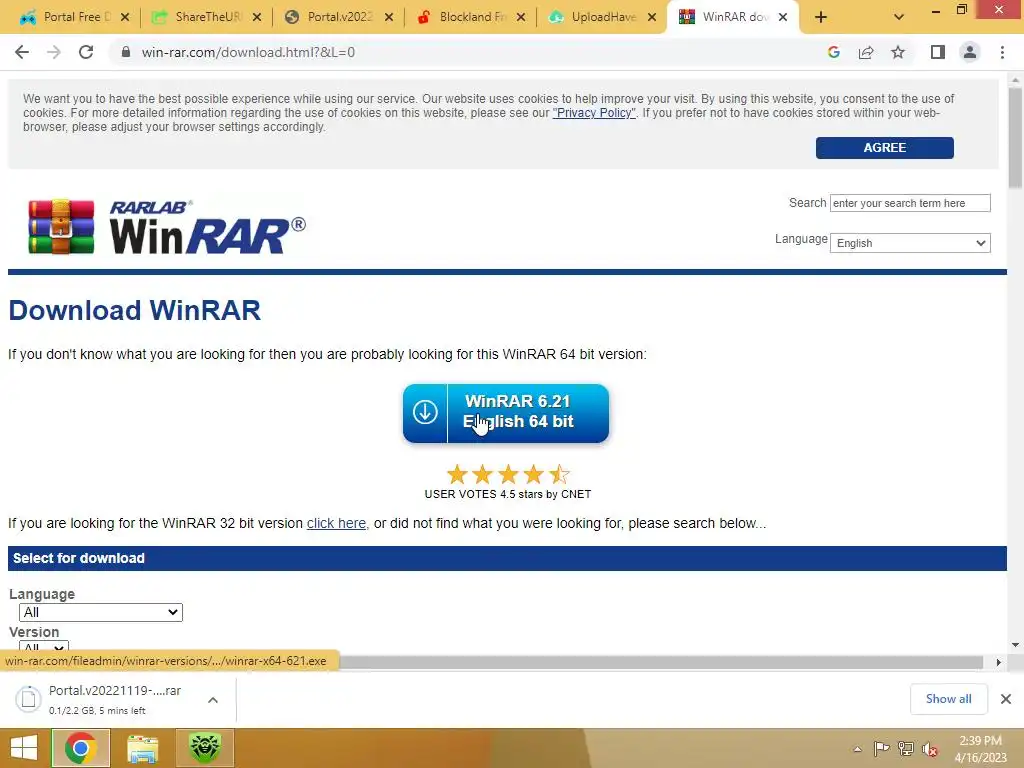
Task: Show hidden system tray icons
Action: pyautogui.click(x=857, y=749)
